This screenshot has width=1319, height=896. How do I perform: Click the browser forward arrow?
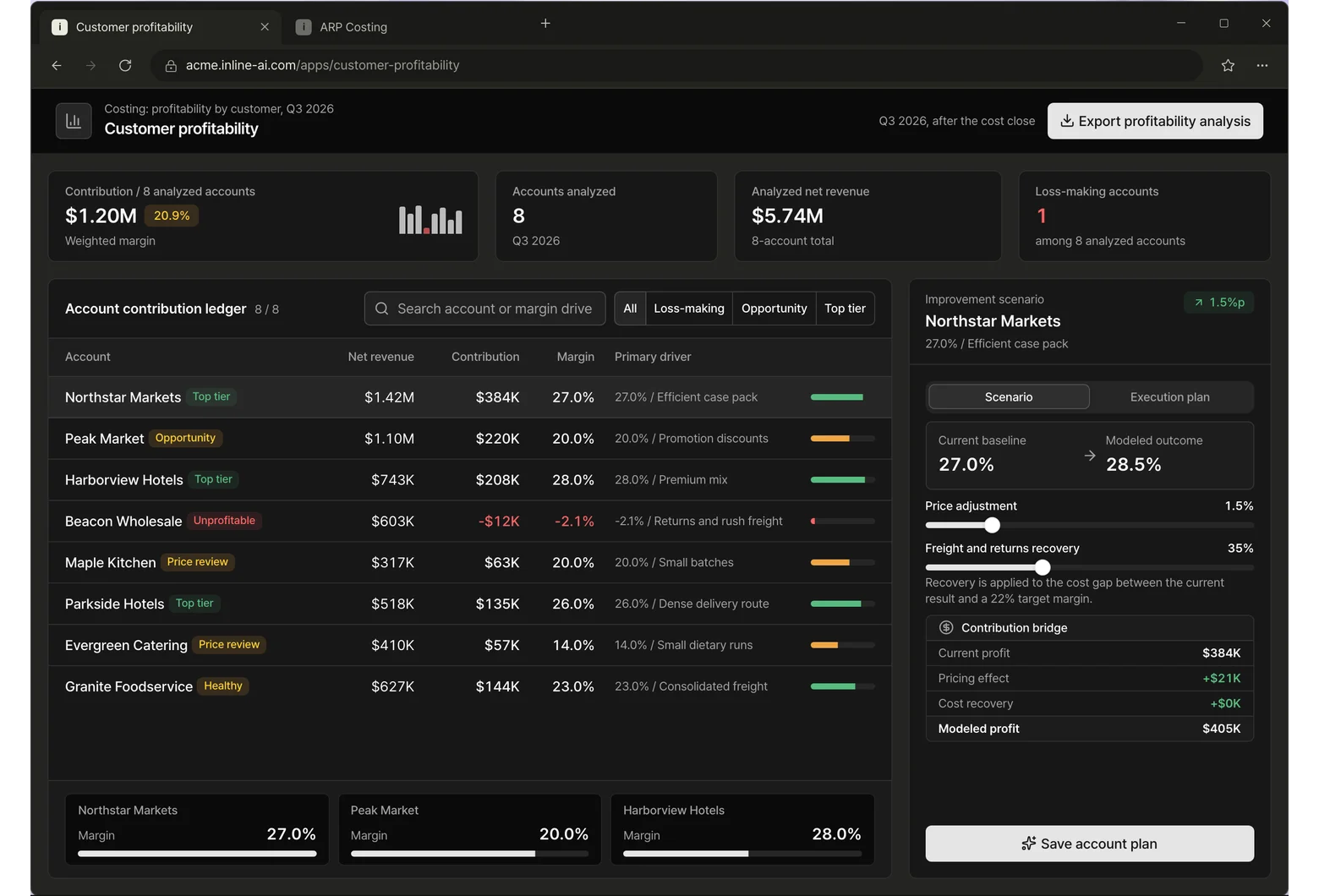90,65
